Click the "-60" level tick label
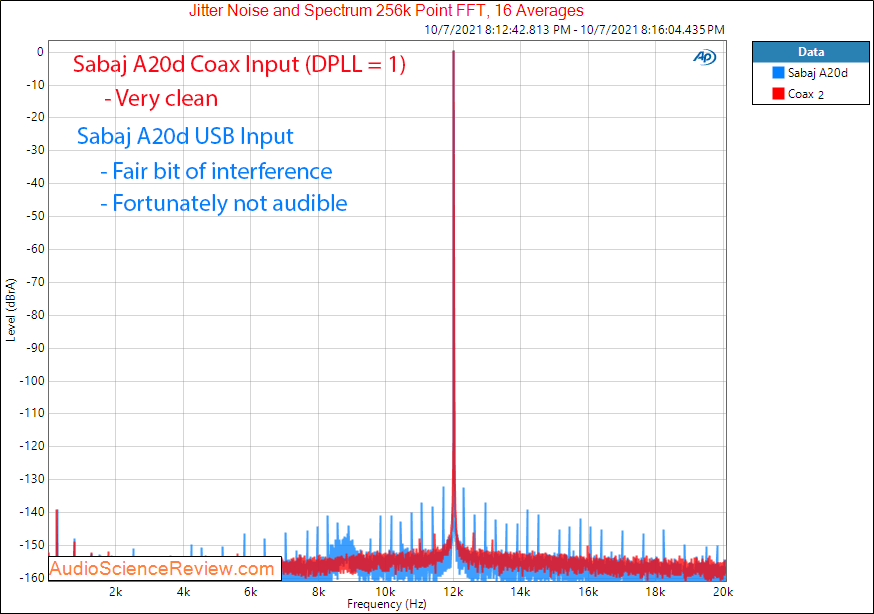This screenshot has height=614, width=874. pos(35,248)
